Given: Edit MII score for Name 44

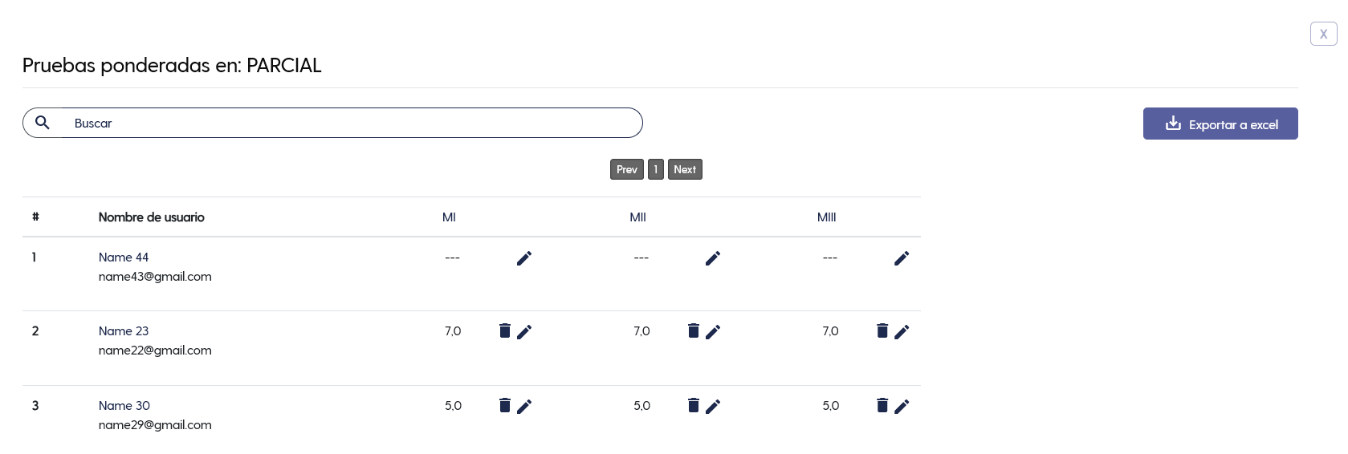Looking at the screenshot, I should pos(713,258).
